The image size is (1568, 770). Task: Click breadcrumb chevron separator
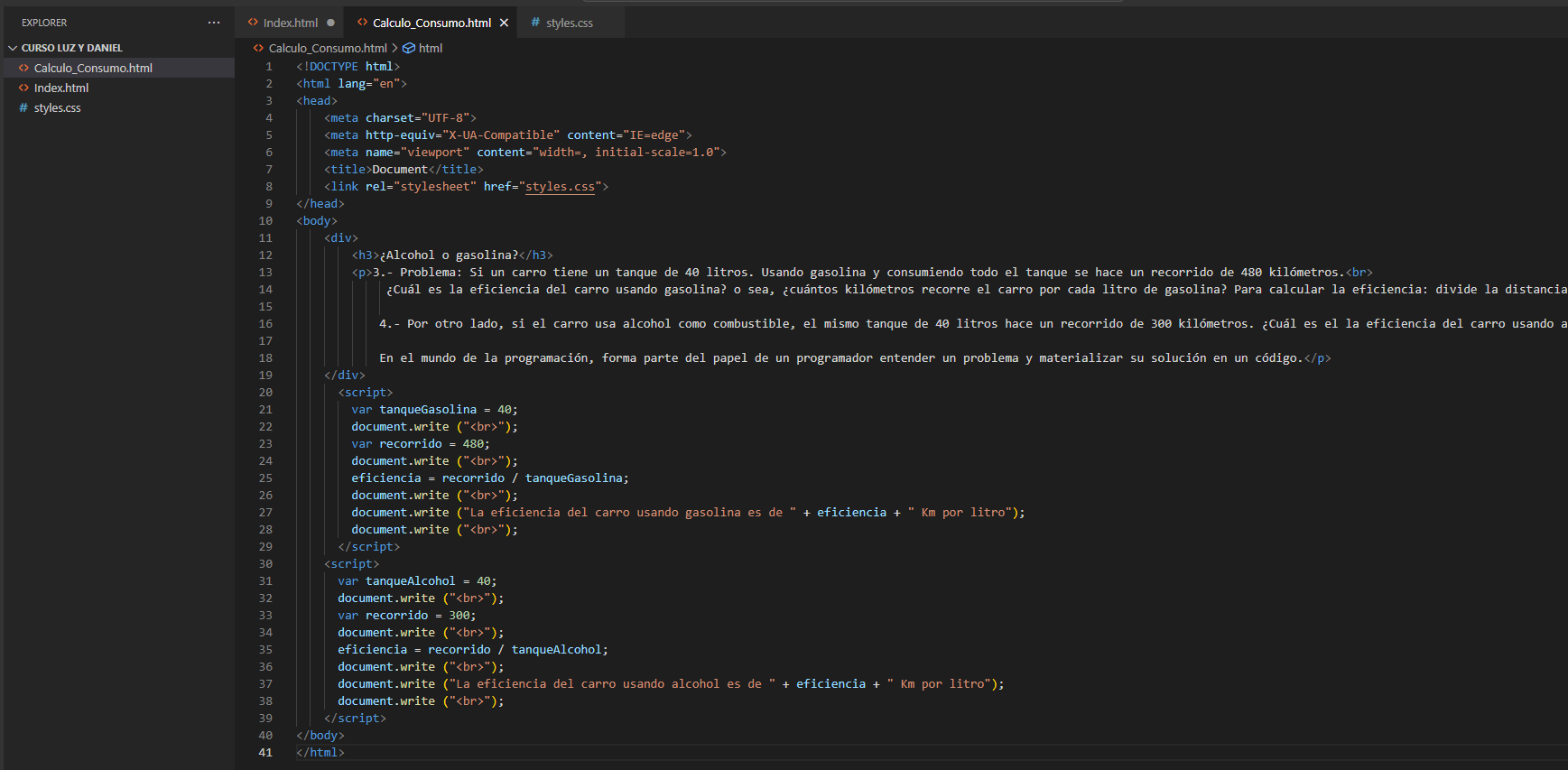(x=394, y=48)
